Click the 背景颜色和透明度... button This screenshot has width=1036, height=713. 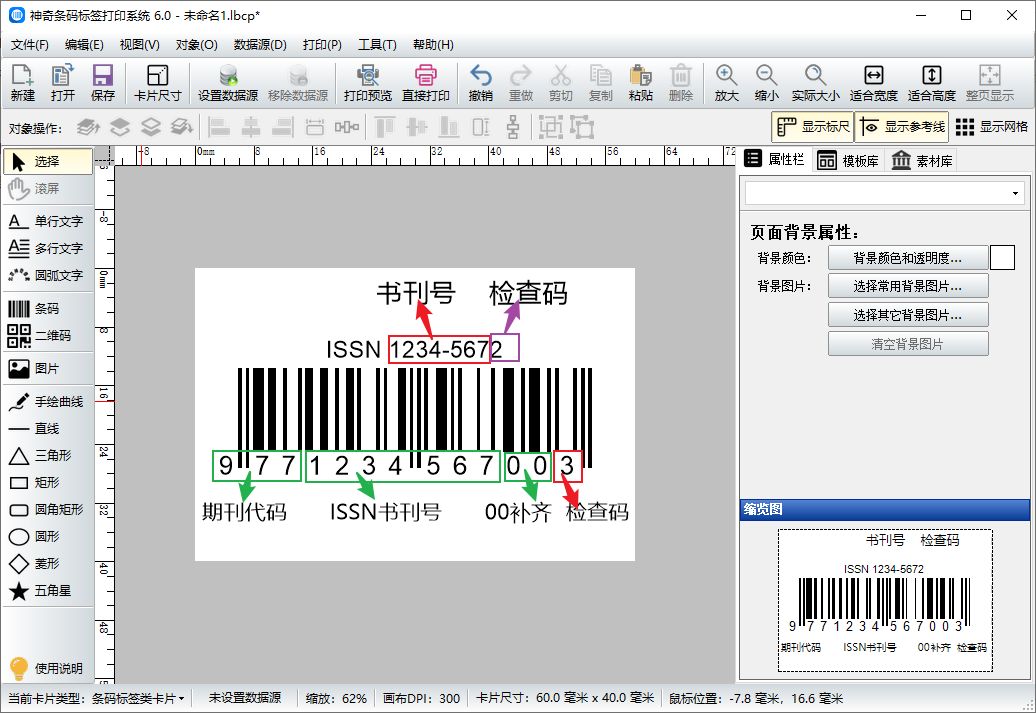click(908, 258)
